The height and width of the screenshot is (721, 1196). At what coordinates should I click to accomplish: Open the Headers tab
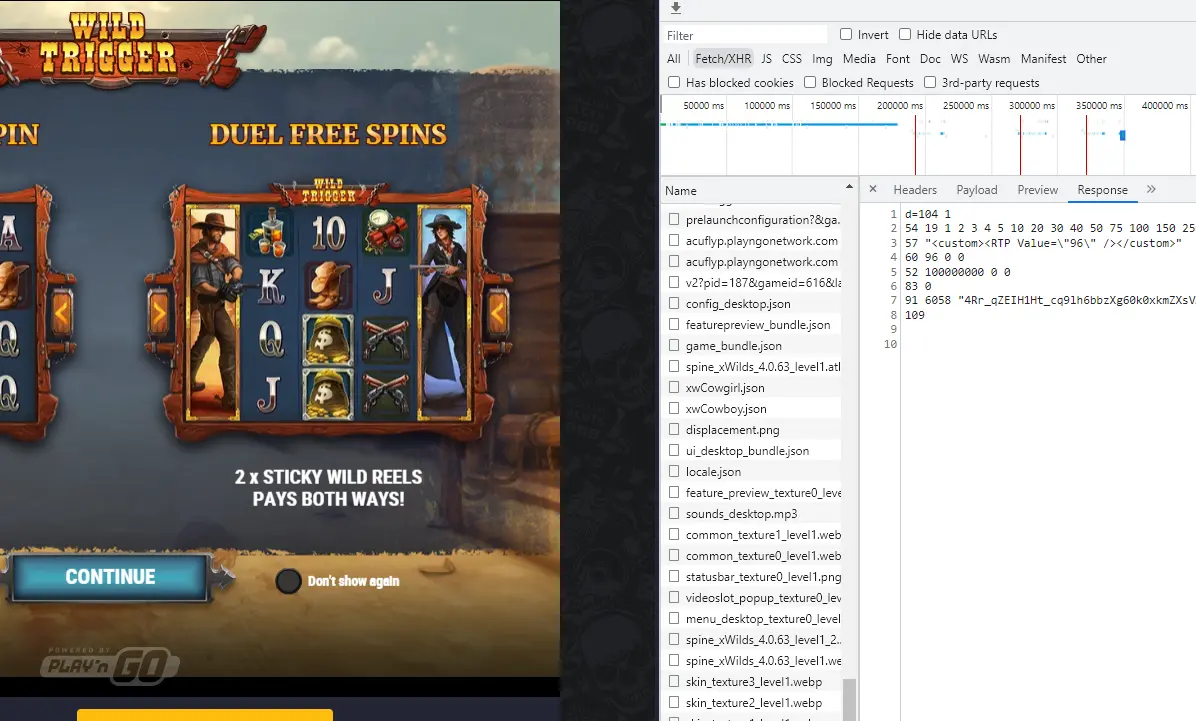click(x=915, y=190)
